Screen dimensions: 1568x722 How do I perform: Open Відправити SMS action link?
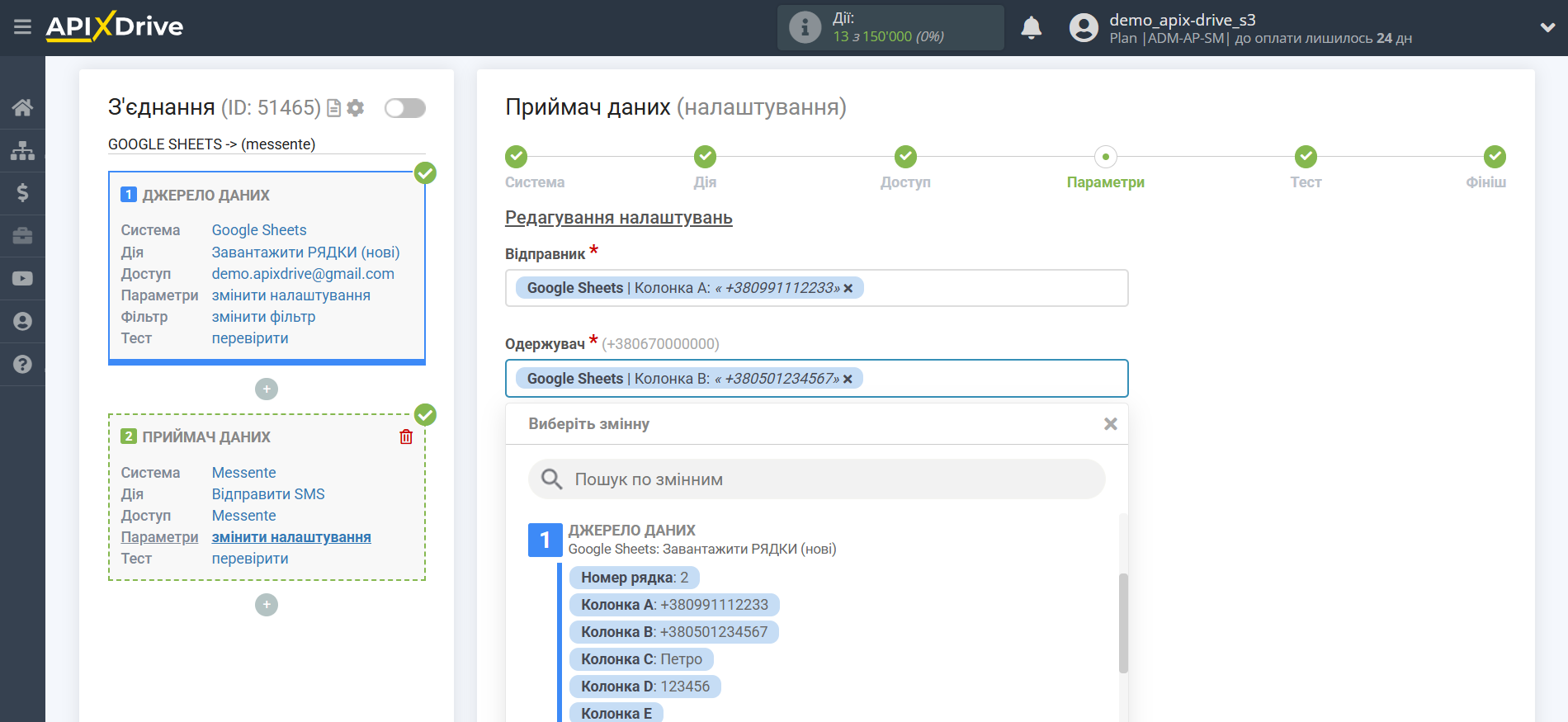(268, 494)
